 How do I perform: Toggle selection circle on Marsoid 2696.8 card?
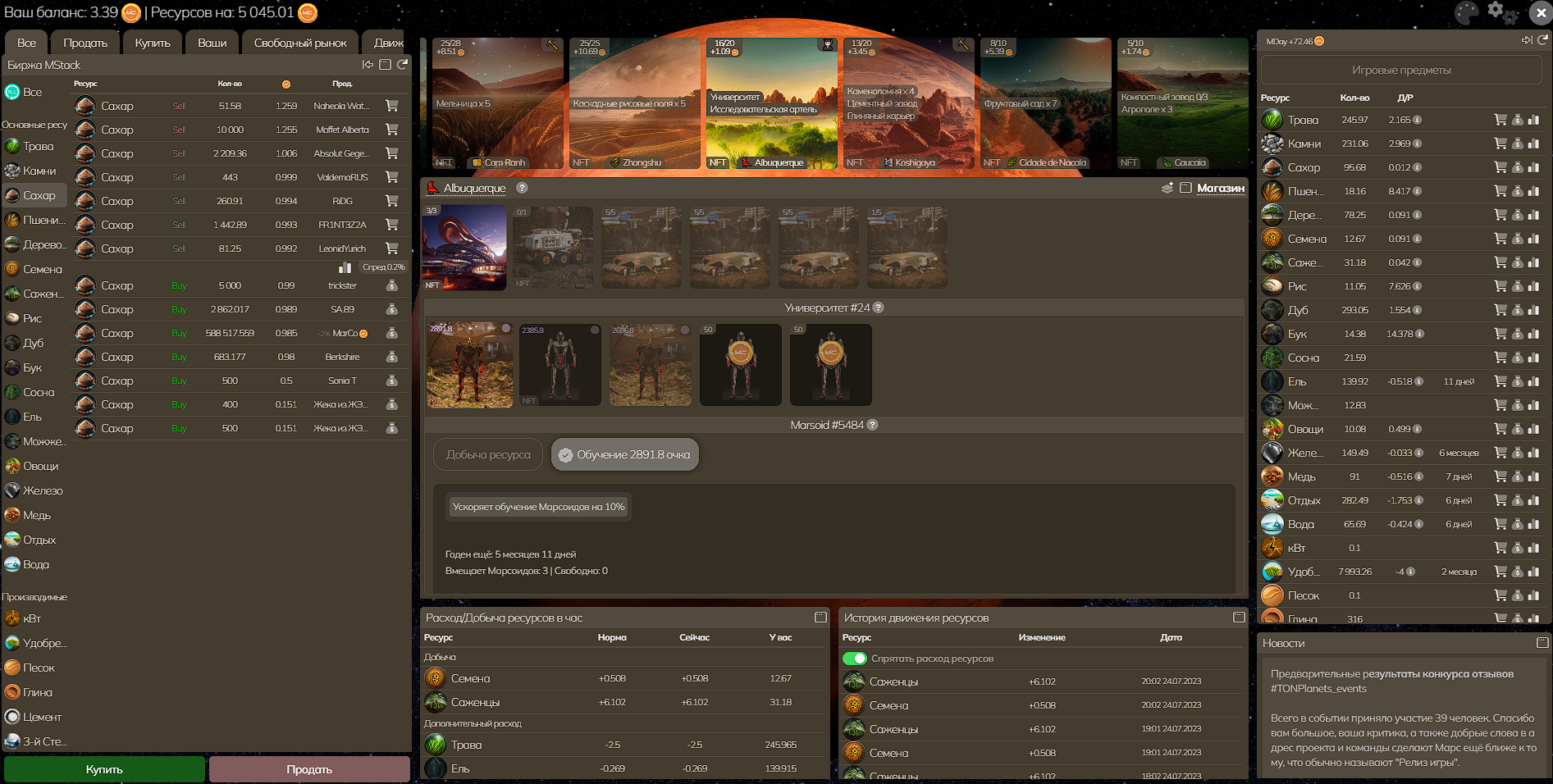(x=685, y=330)
